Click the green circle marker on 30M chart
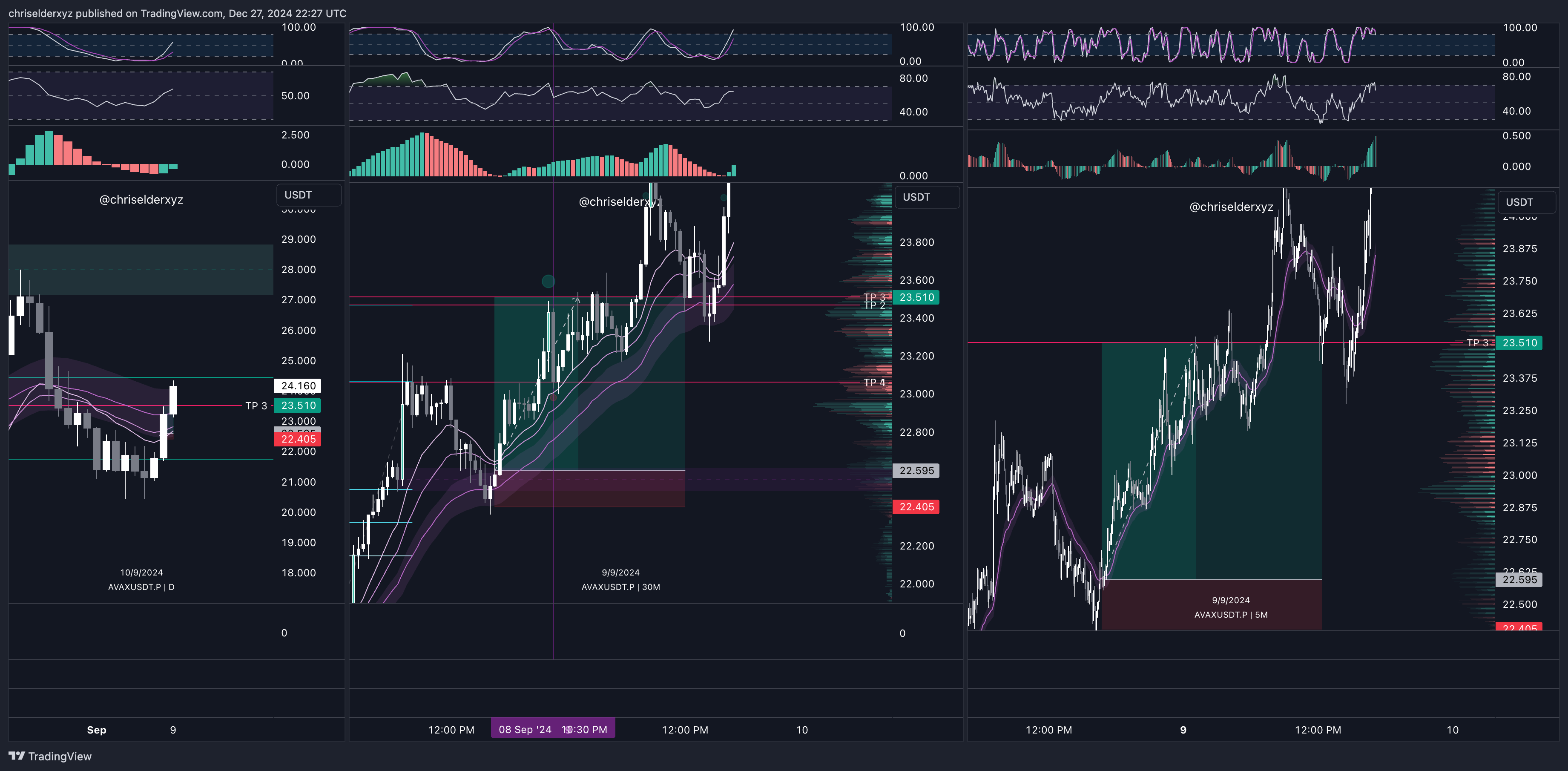 coord(548,281)
